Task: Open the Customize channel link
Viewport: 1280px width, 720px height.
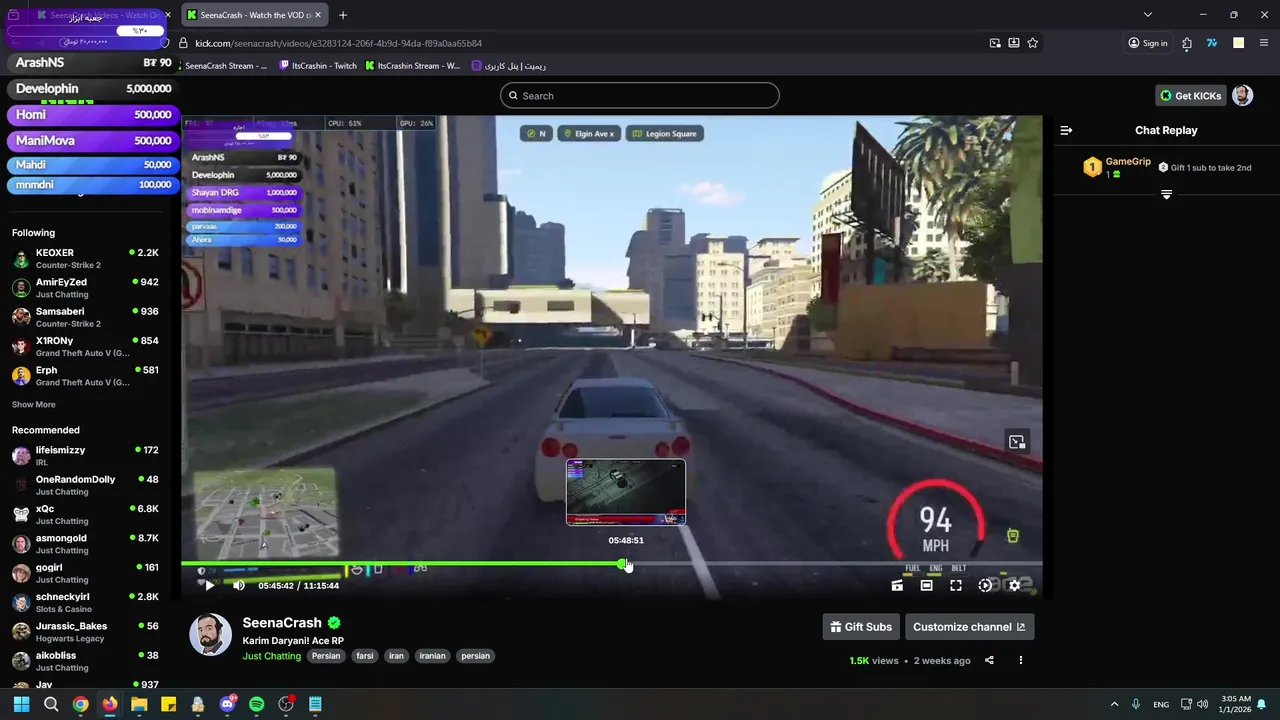Action: pos(969,627)
